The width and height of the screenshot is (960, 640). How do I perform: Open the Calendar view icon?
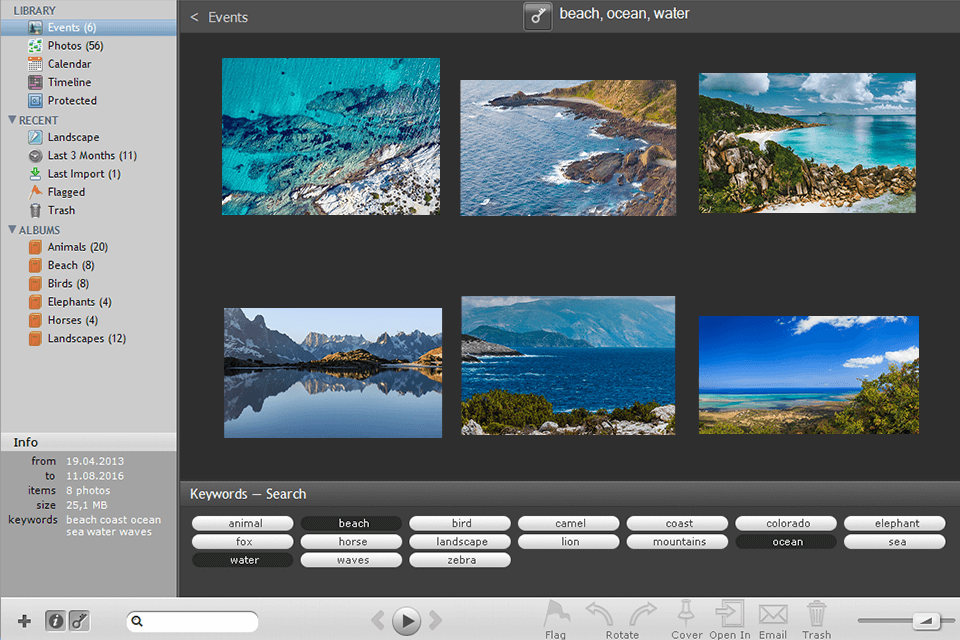tap(36, 64)
